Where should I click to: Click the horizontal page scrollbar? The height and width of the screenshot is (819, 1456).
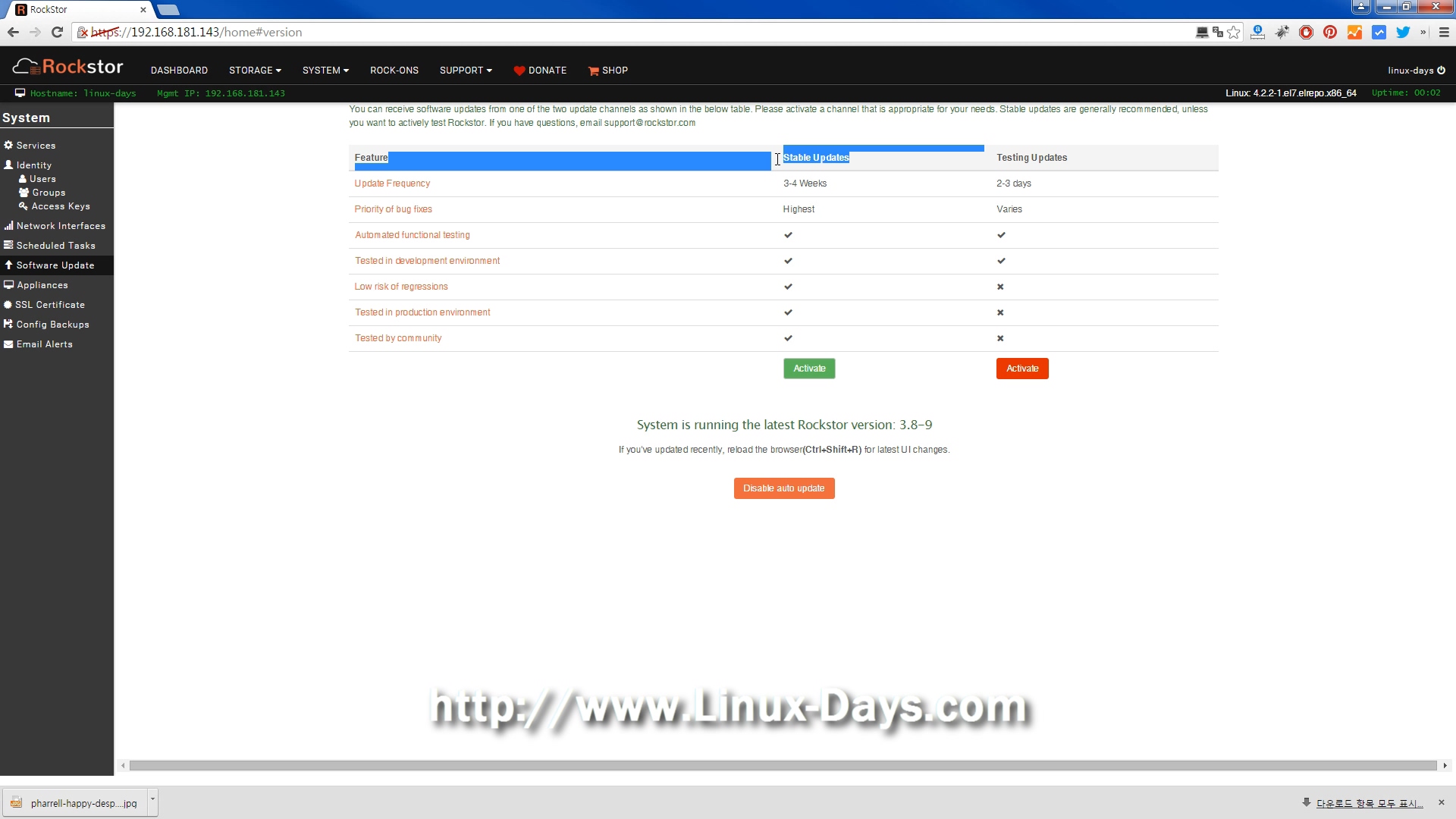783,766
